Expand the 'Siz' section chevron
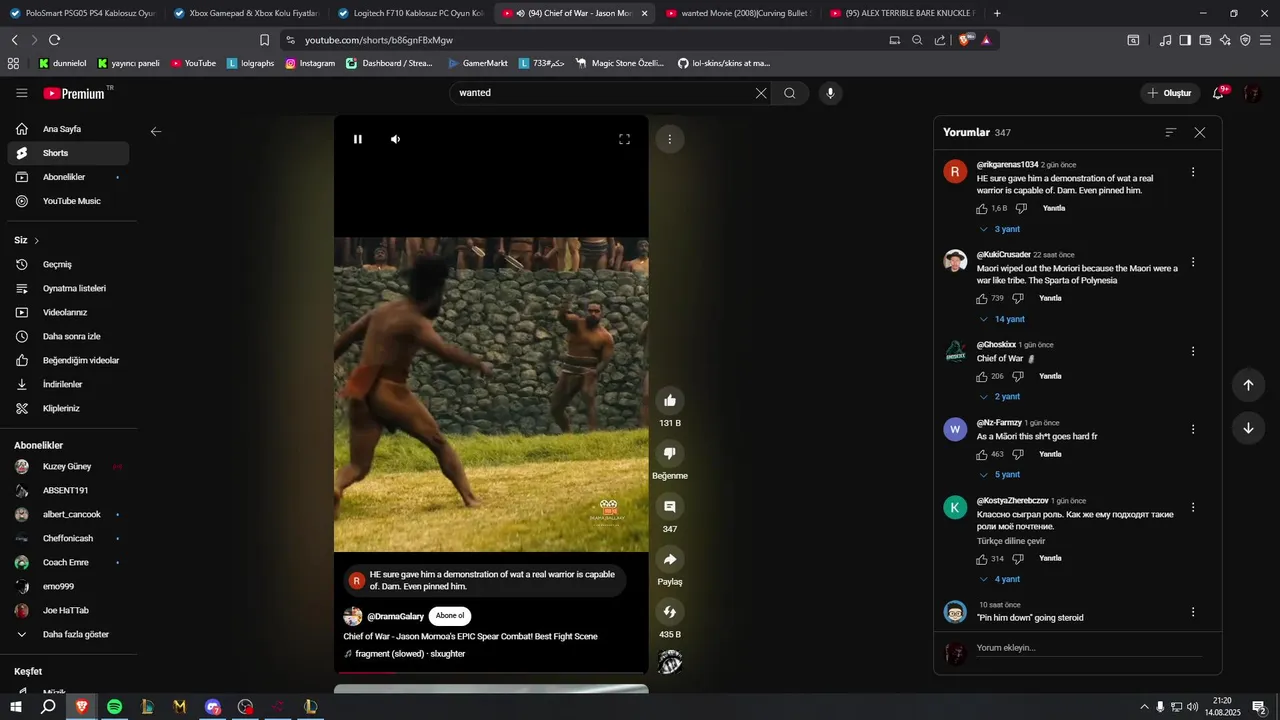Image resolution: width=1280 pixels, height=720 pixels. coord(37,241)
